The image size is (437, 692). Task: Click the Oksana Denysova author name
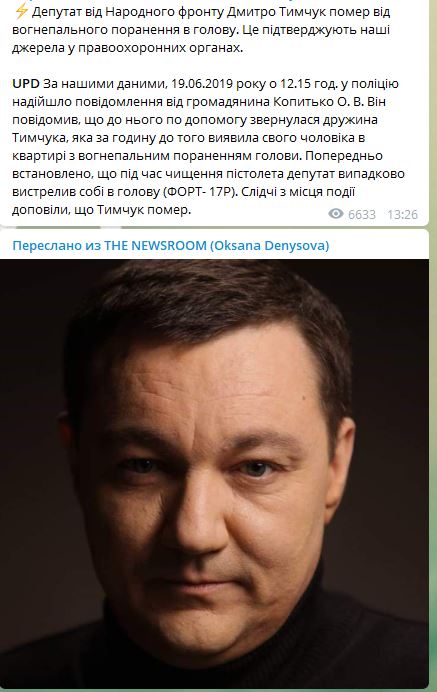pos(269,245)
